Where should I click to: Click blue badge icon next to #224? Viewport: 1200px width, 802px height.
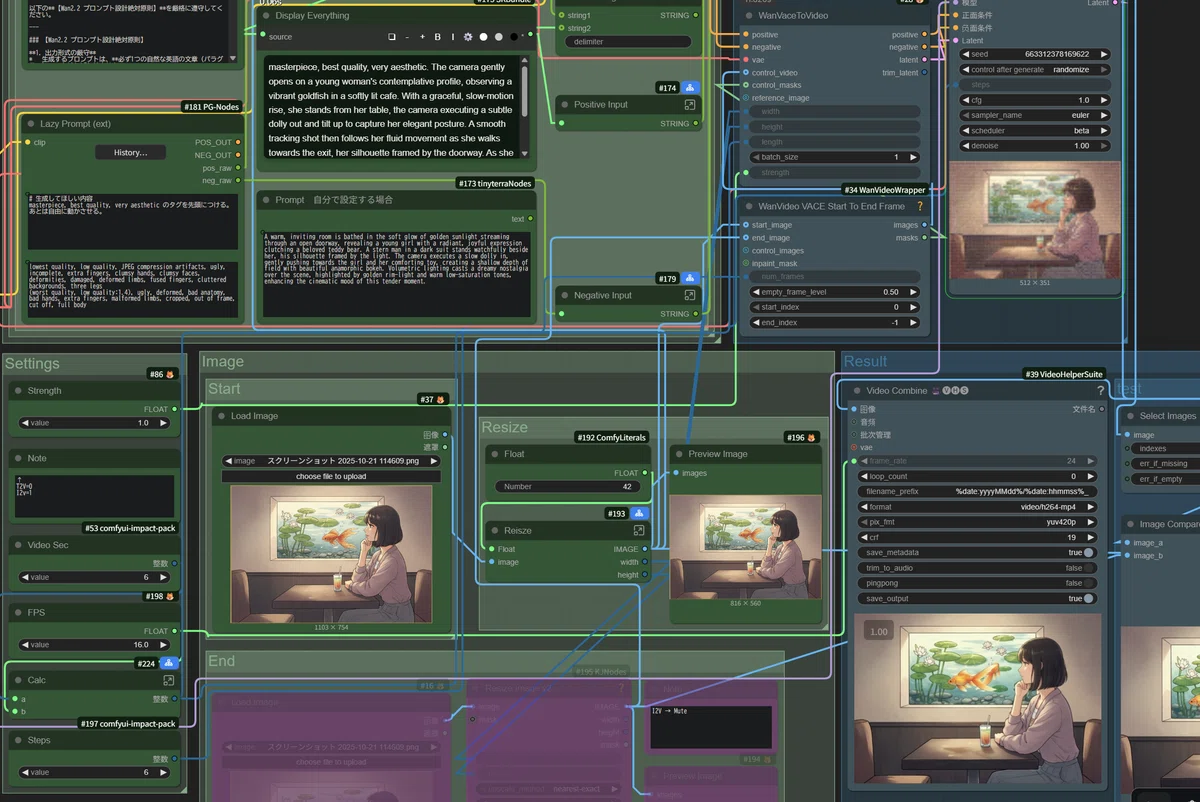169,663
